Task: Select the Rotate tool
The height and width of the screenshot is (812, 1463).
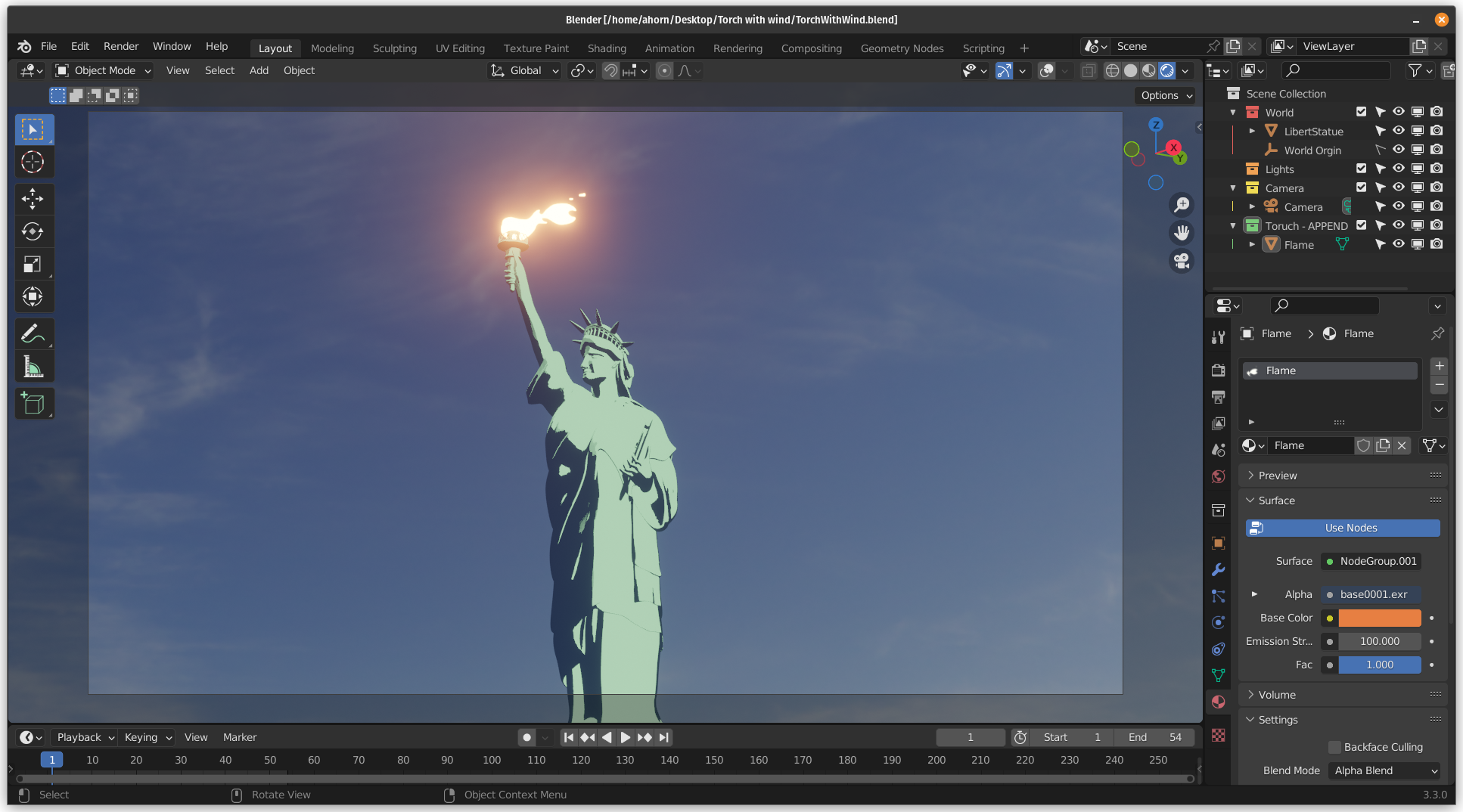Action: [34, 231]
